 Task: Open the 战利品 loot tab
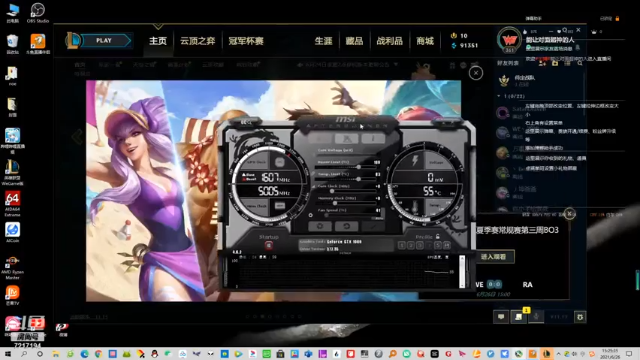389,41
